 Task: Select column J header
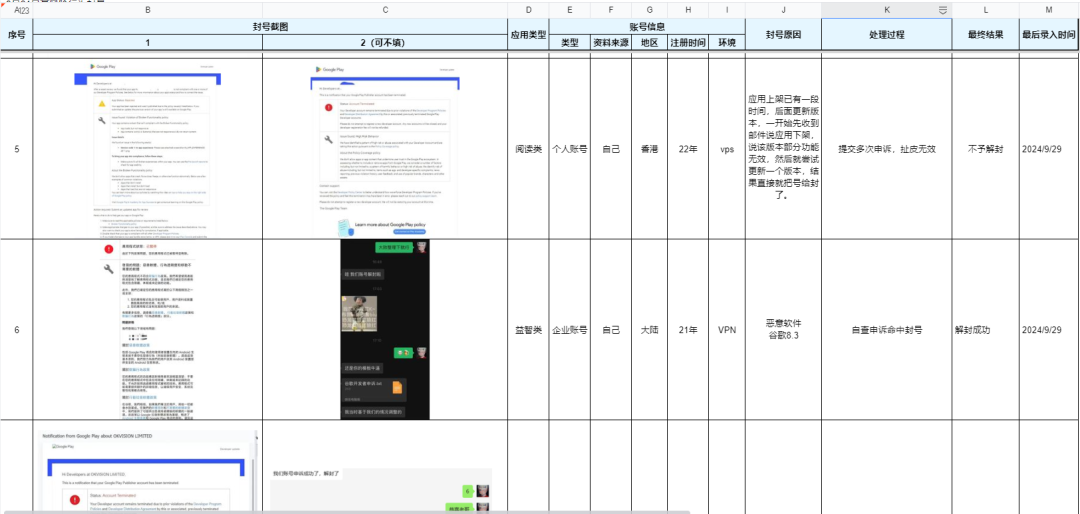(783, 10)
